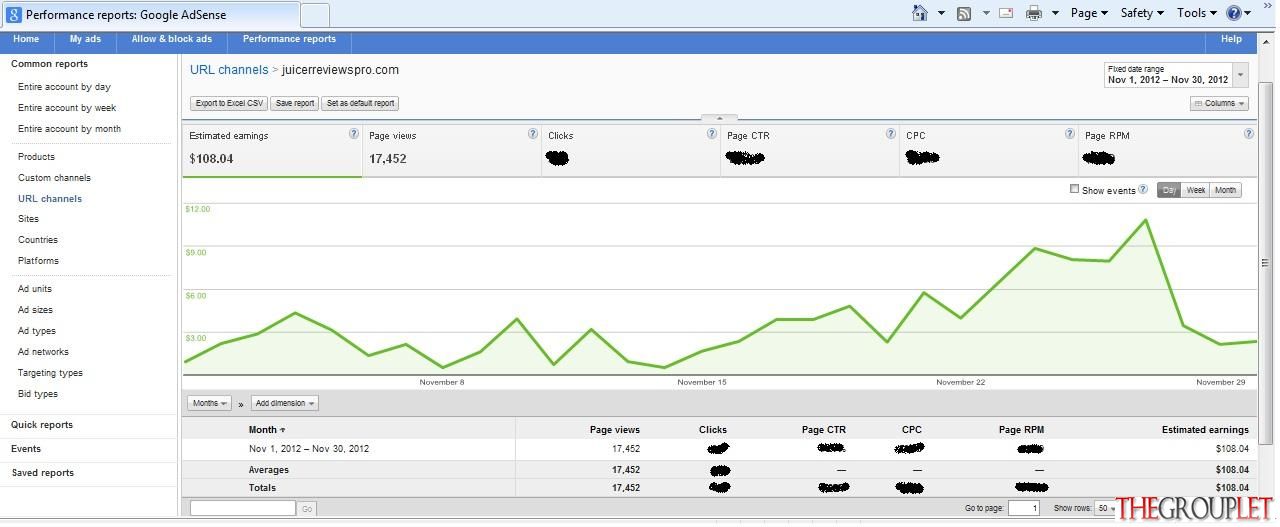Open the Tools menu in browser toolbar

tap(1196, 13)
